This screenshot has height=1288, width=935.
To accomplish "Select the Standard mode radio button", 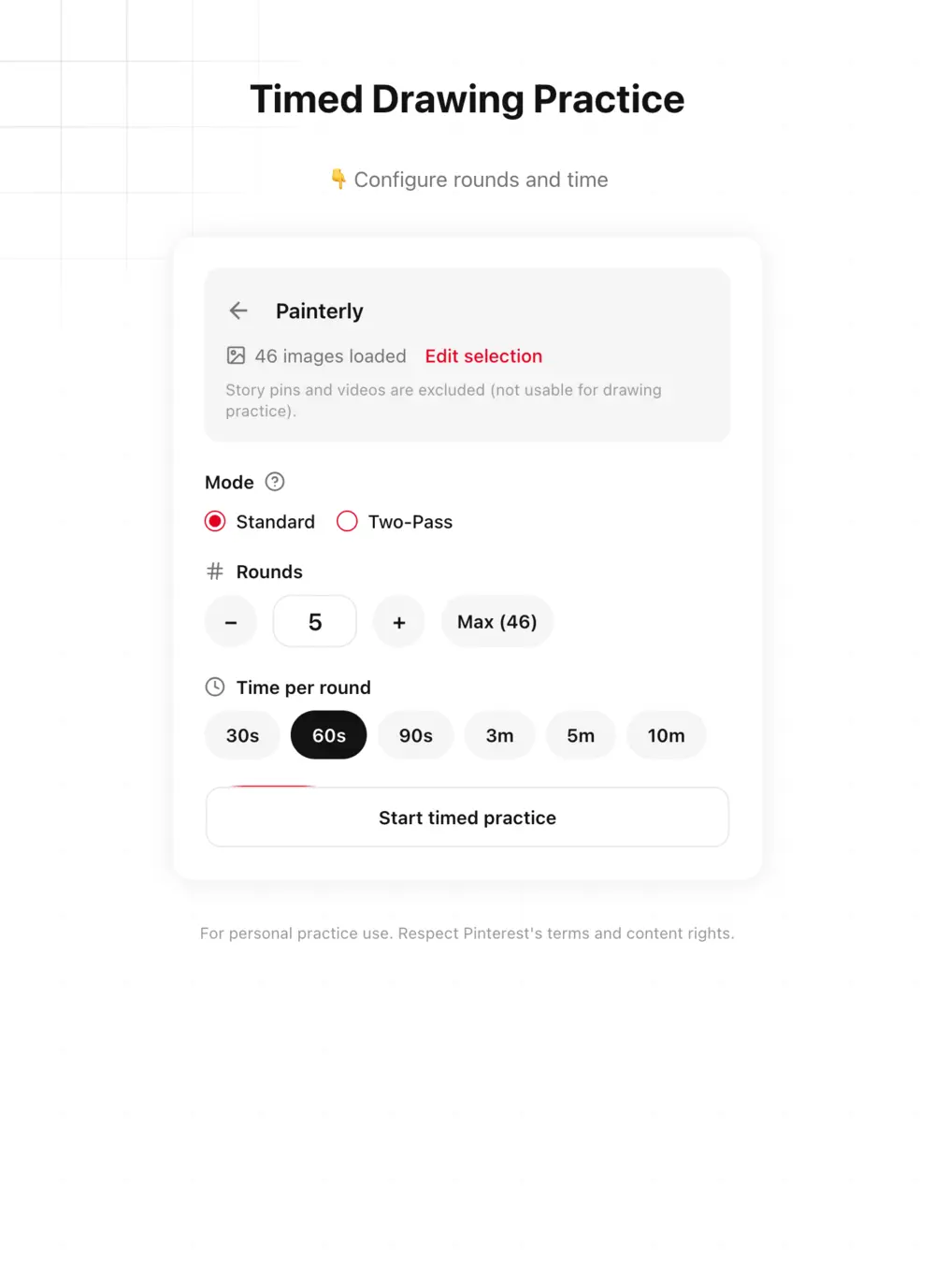I will (x=215, y=521).
